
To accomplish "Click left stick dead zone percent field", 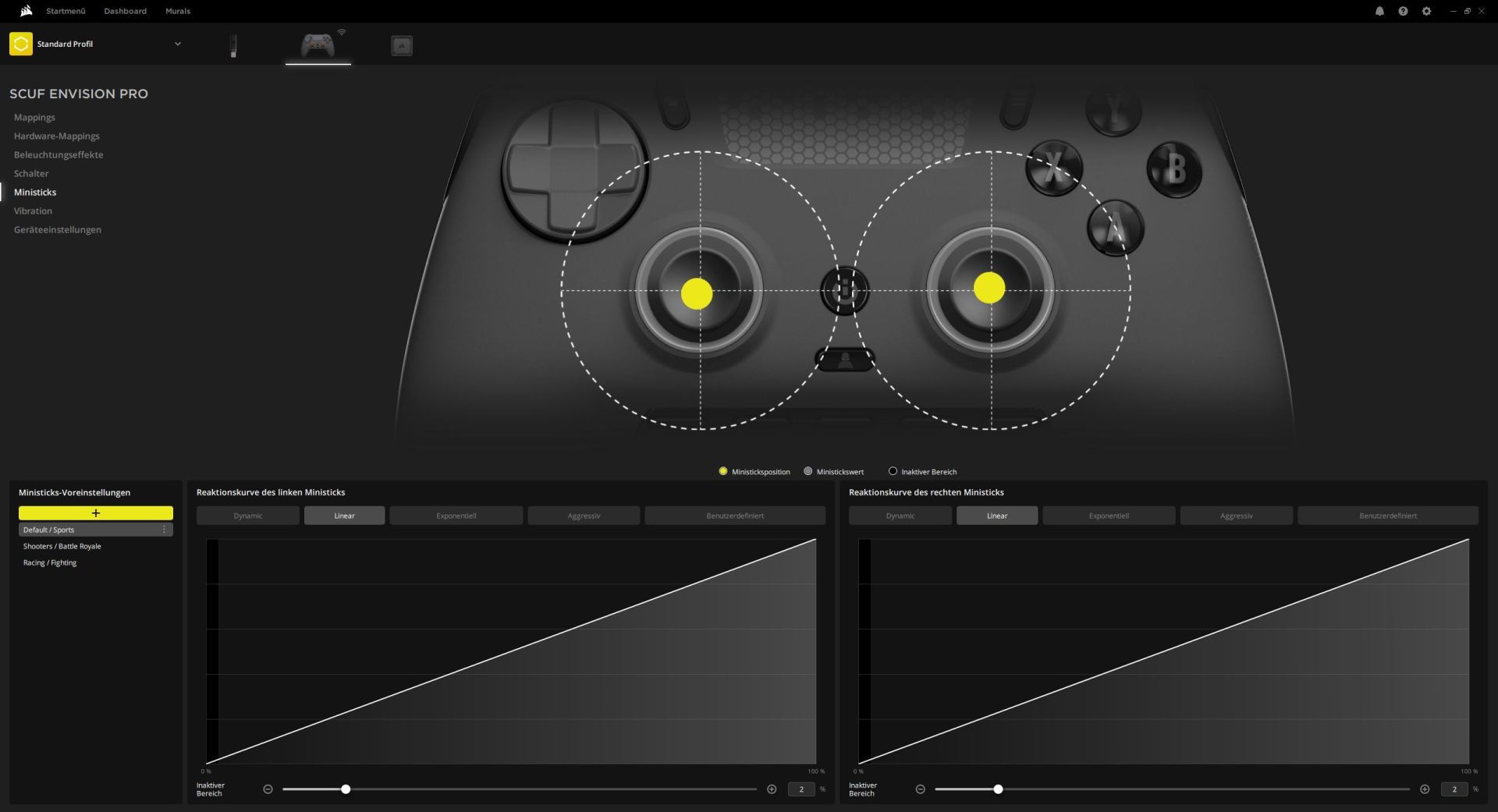I will point(801,789).
